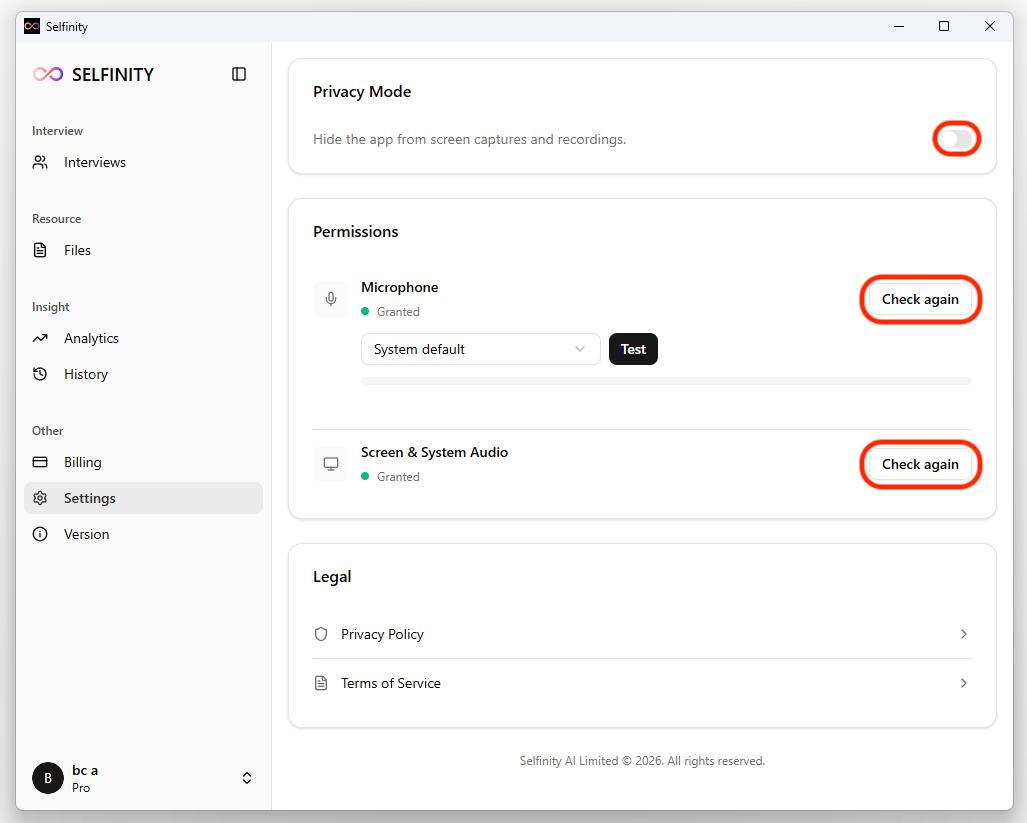Open Terms of Service with the chevron arrow
The image size is (1027, 823).
[963, 683]
